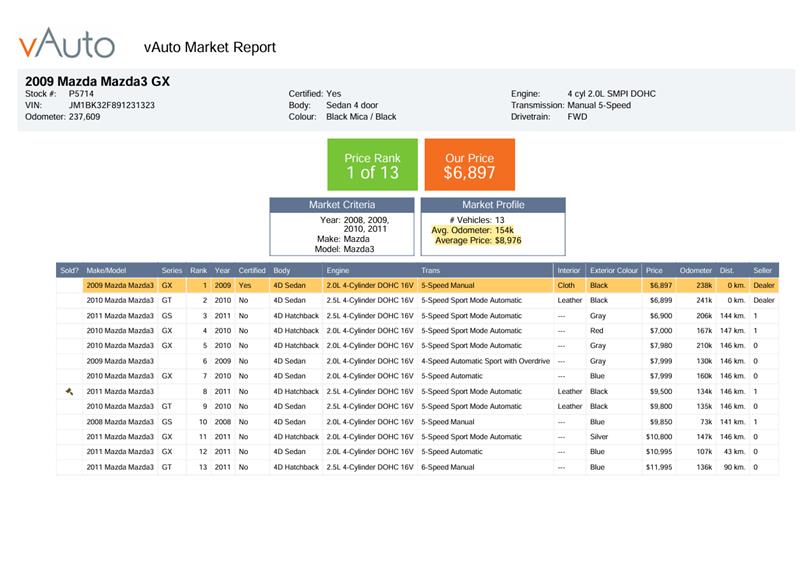Click the stock number P5714
Image resolution: width=800 pixels, height=575 pixels.
81,94
